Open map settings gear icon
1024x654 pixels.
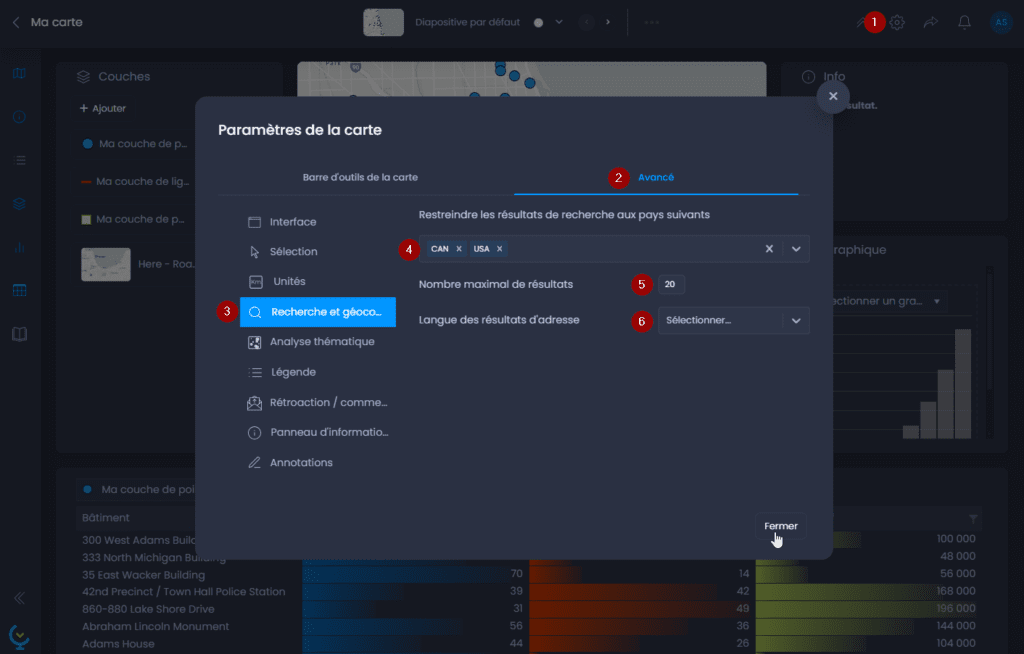[x=897, y=22]
